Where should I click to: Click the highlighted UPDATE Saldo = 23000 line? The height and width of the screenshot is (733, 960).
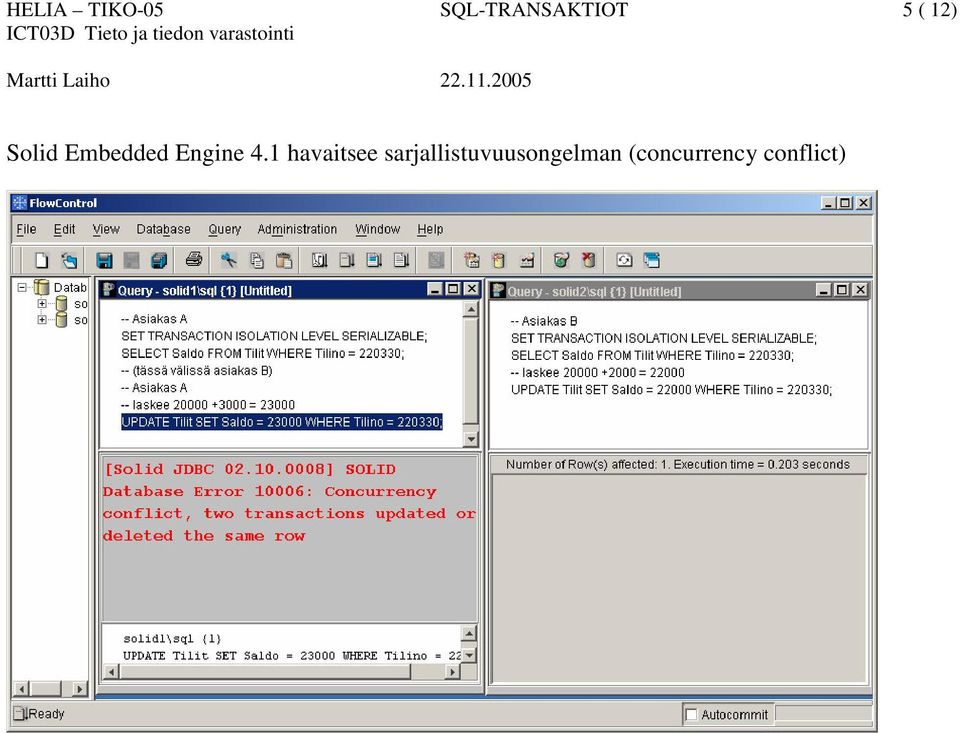282,422
